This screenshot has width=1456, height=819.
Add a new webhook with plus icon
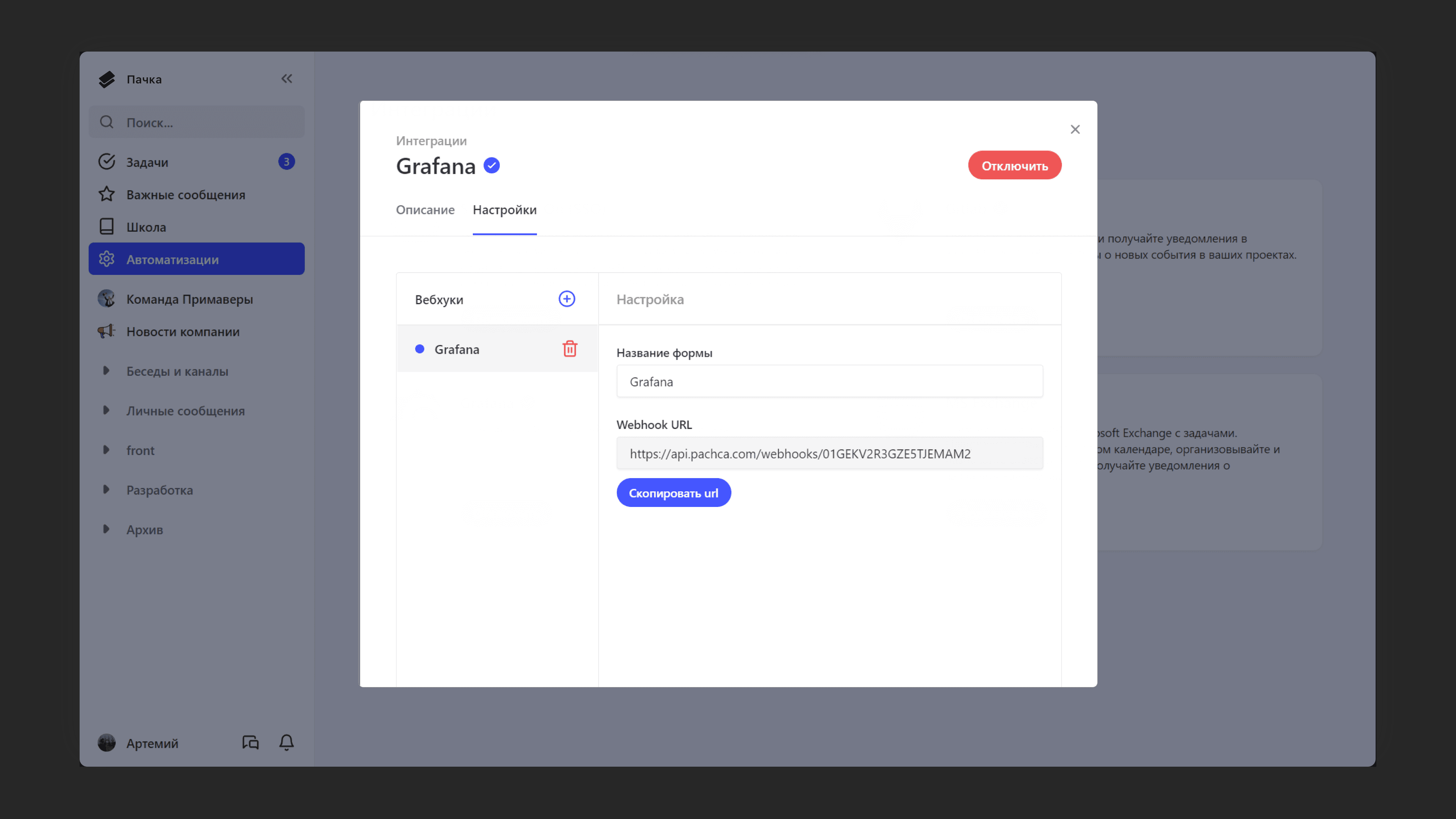[566, 299]
